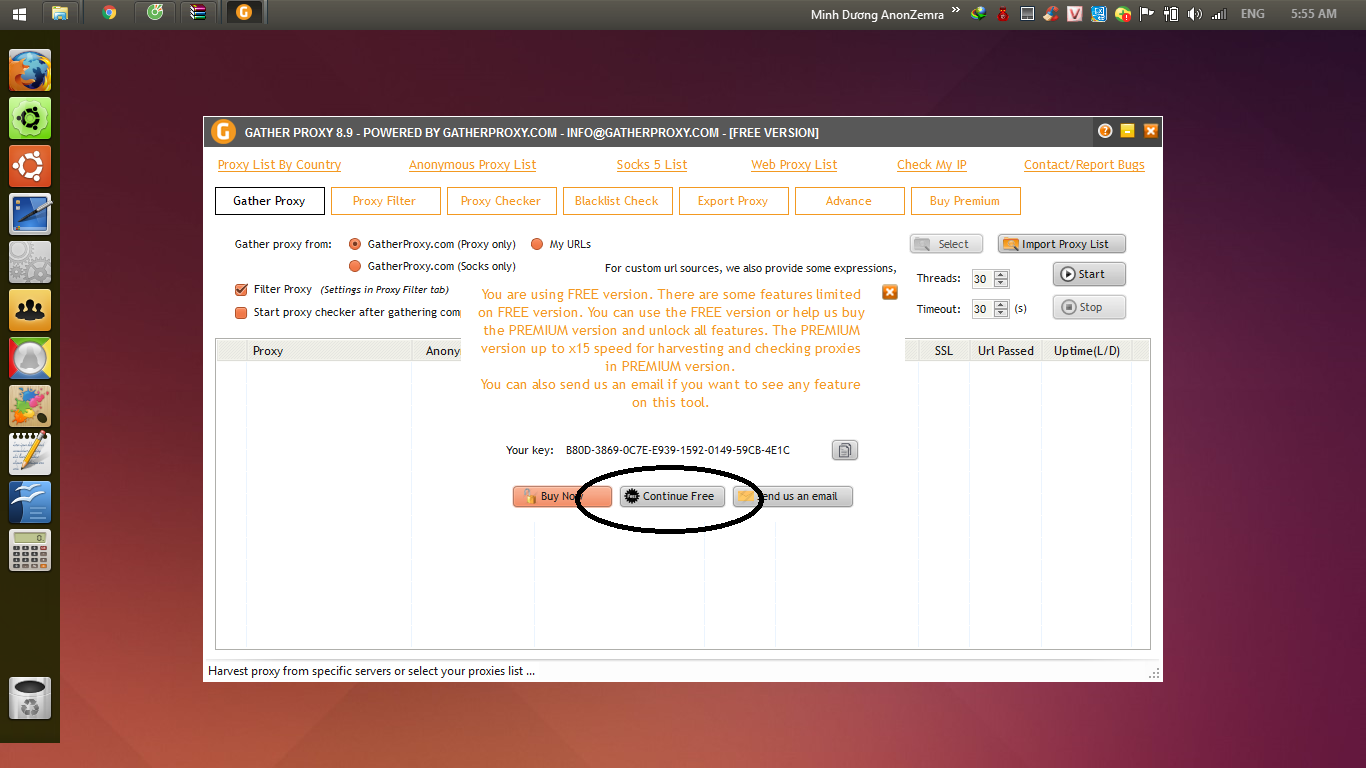Open the Advance tab
Image resolution: width=1366 pixels, height=768 pixels.
[850, 201]
